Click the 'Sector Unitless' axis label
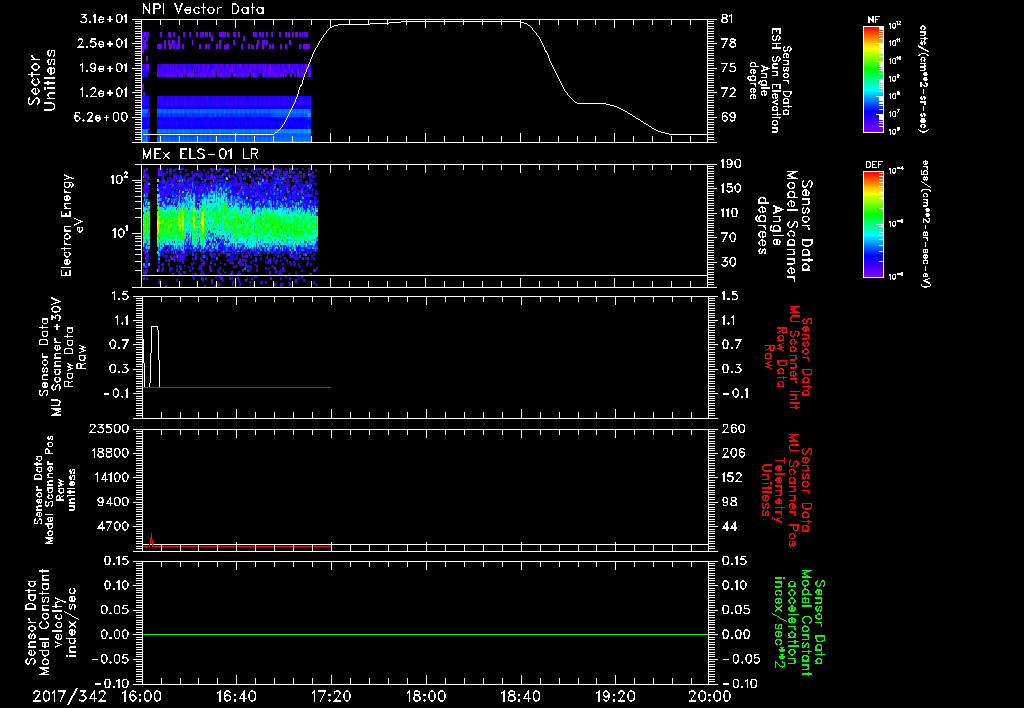 pyautogui.click(x=42, y=81)
